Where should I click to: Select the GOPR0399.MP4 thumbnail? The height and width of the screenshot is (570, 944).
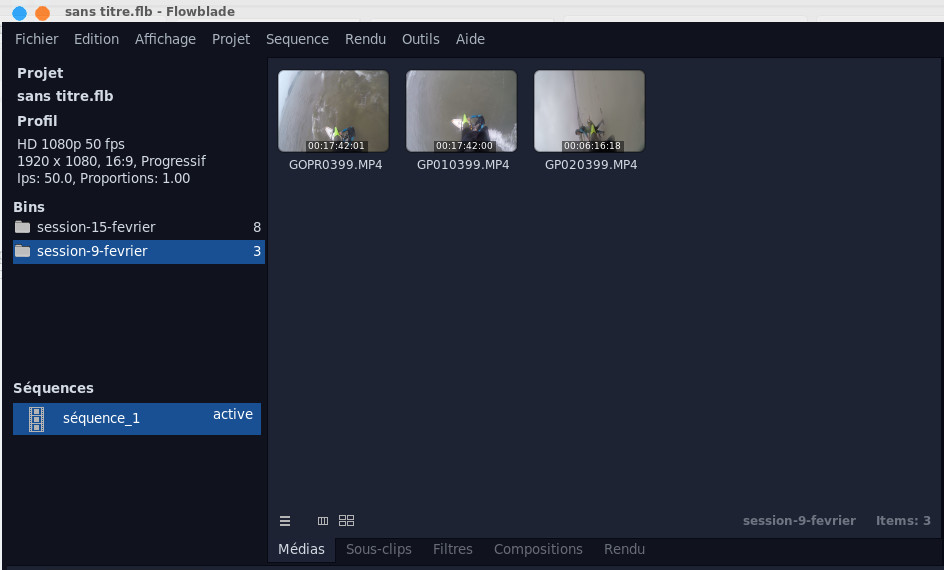pyautogui.click(x=334, y=111)
